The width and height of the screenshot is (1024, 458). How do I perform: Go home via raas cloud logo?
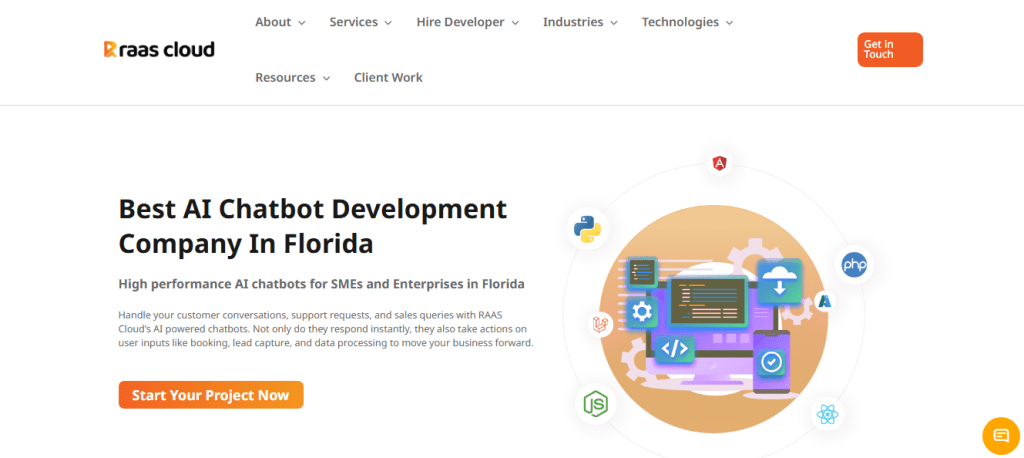pos(159,49)
